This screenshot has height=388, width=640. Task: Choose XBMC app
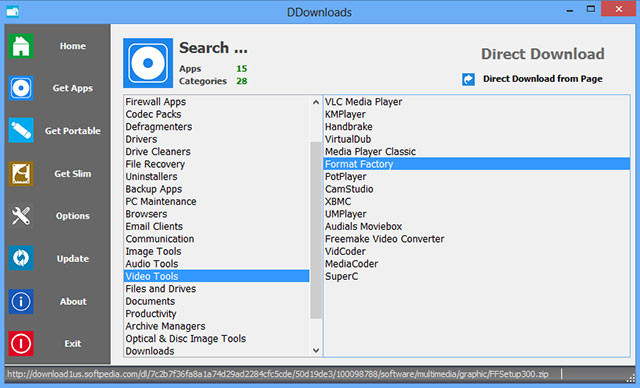(x=477, y=201)
